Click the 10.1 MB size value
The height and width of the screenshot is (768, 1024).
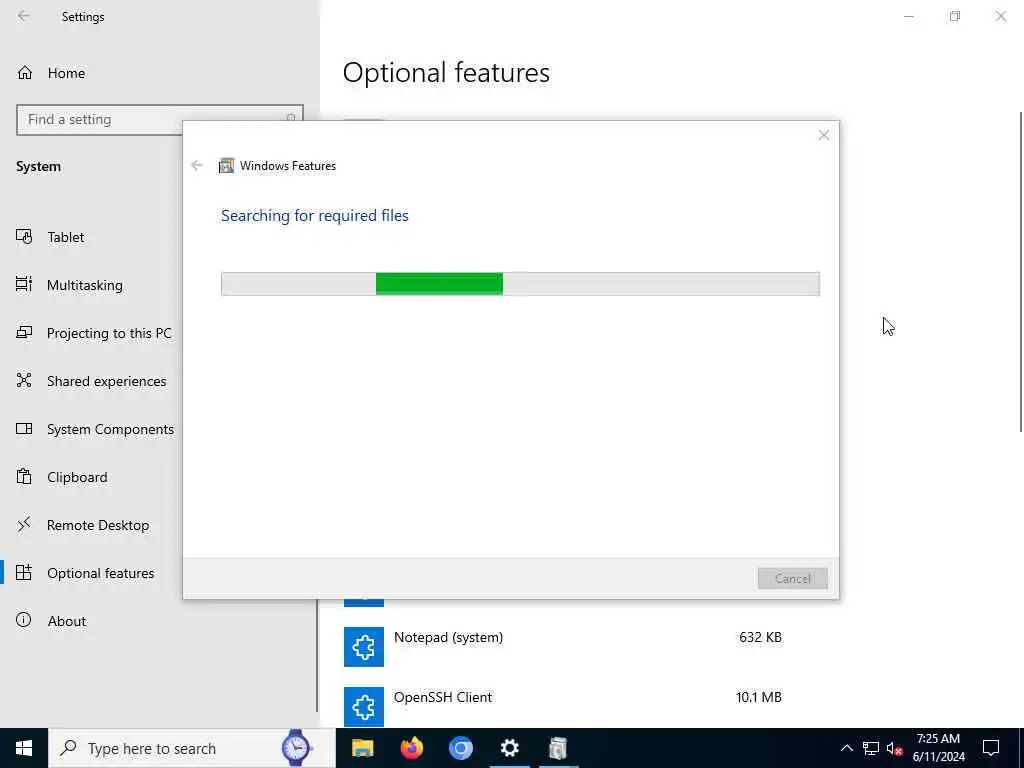click(x=759, y=697)
